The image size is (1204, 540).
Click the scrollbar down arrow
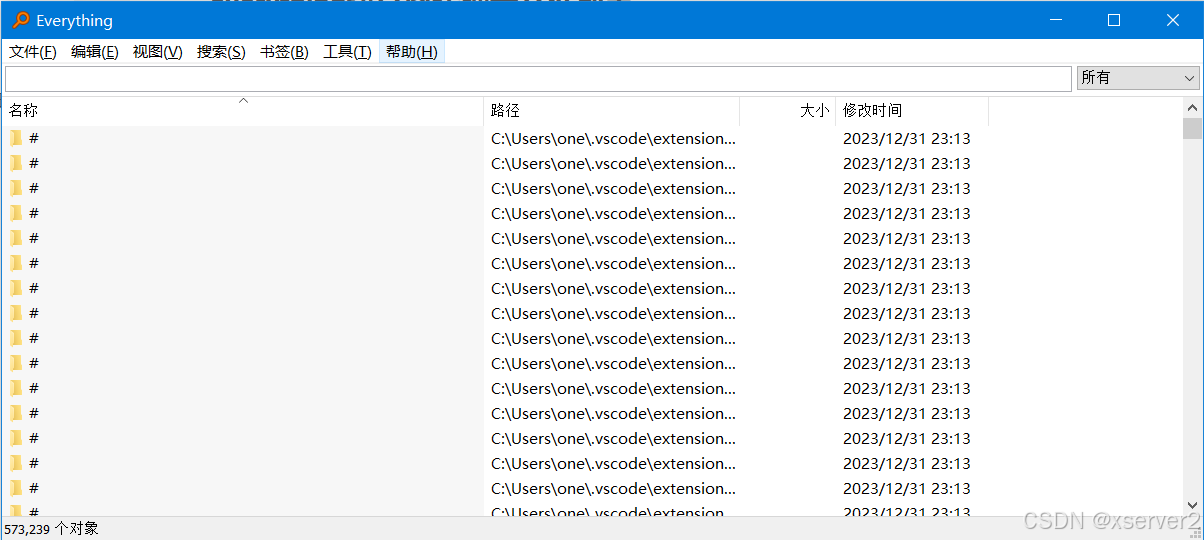[x=1192, y=506]
